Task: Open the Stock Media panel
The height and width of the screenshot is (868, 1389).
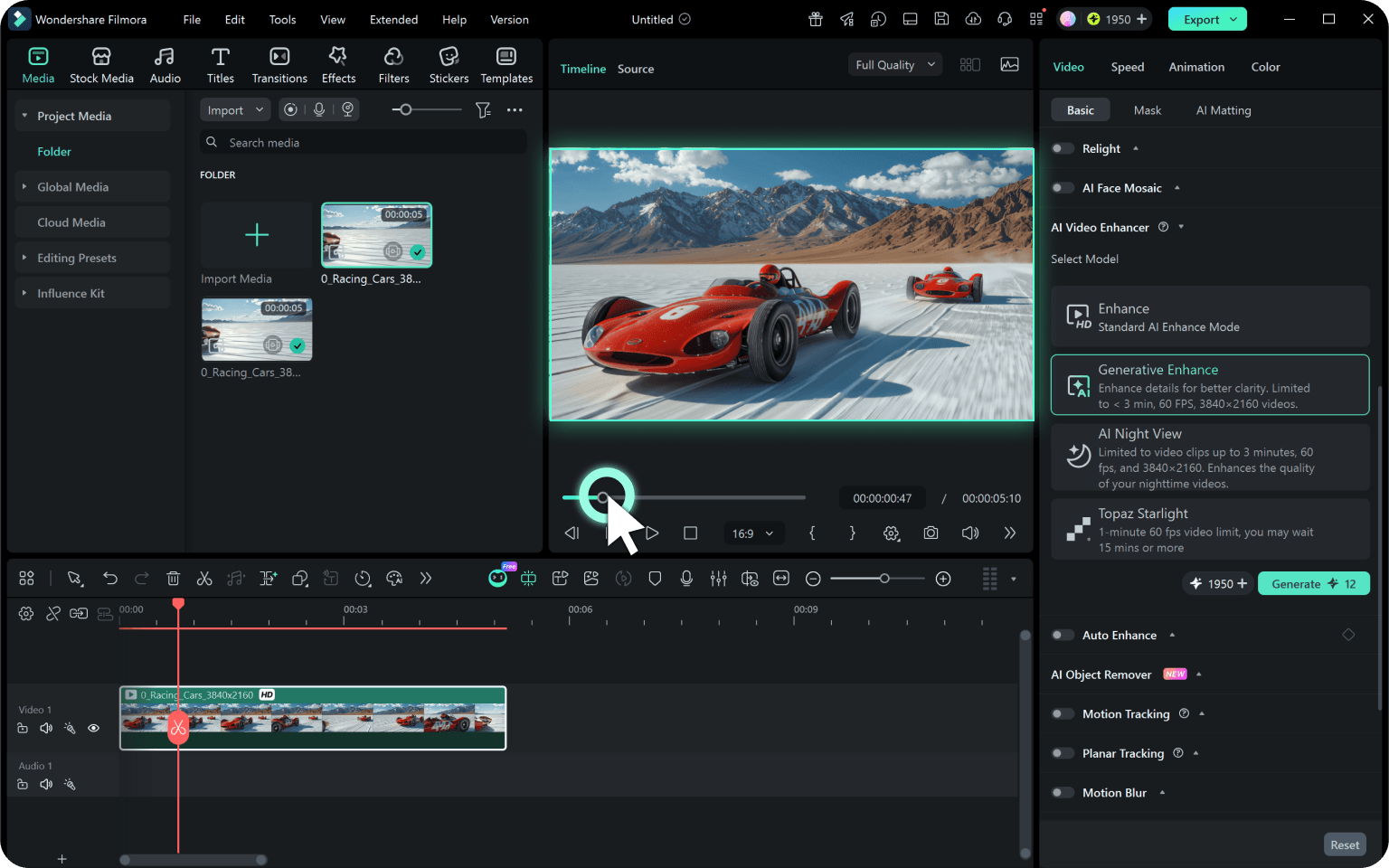Action: [x=101, y=66]
